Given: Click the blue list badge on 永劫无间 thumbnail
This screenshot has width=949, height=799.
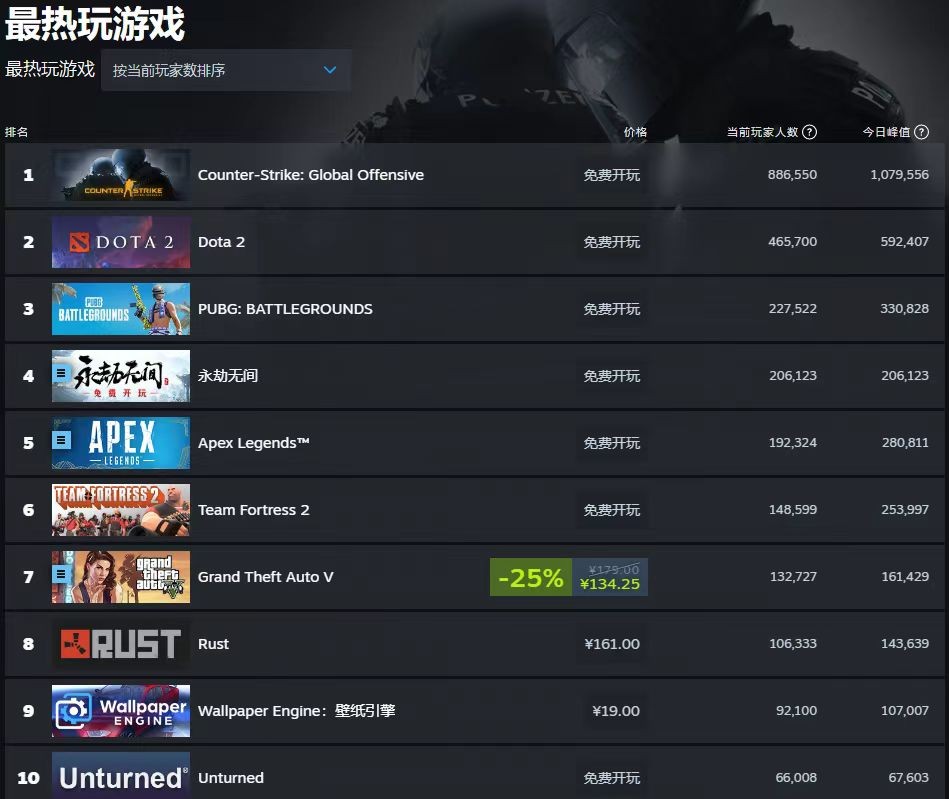Looking at the screenshot, I should coord(61,373).
